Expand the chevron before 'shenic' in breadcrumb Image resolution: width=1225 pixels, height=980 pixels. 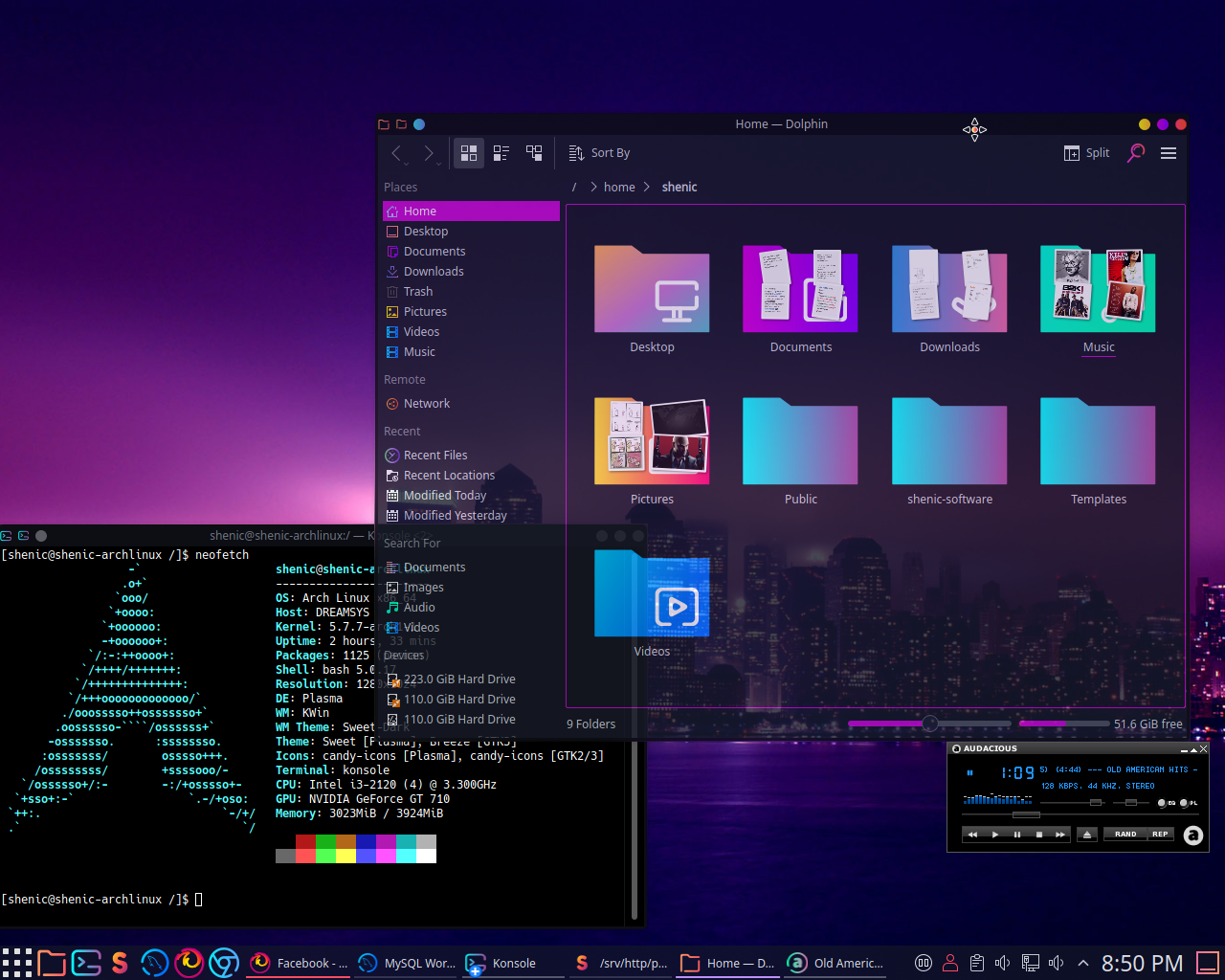[x=648, y=188]
